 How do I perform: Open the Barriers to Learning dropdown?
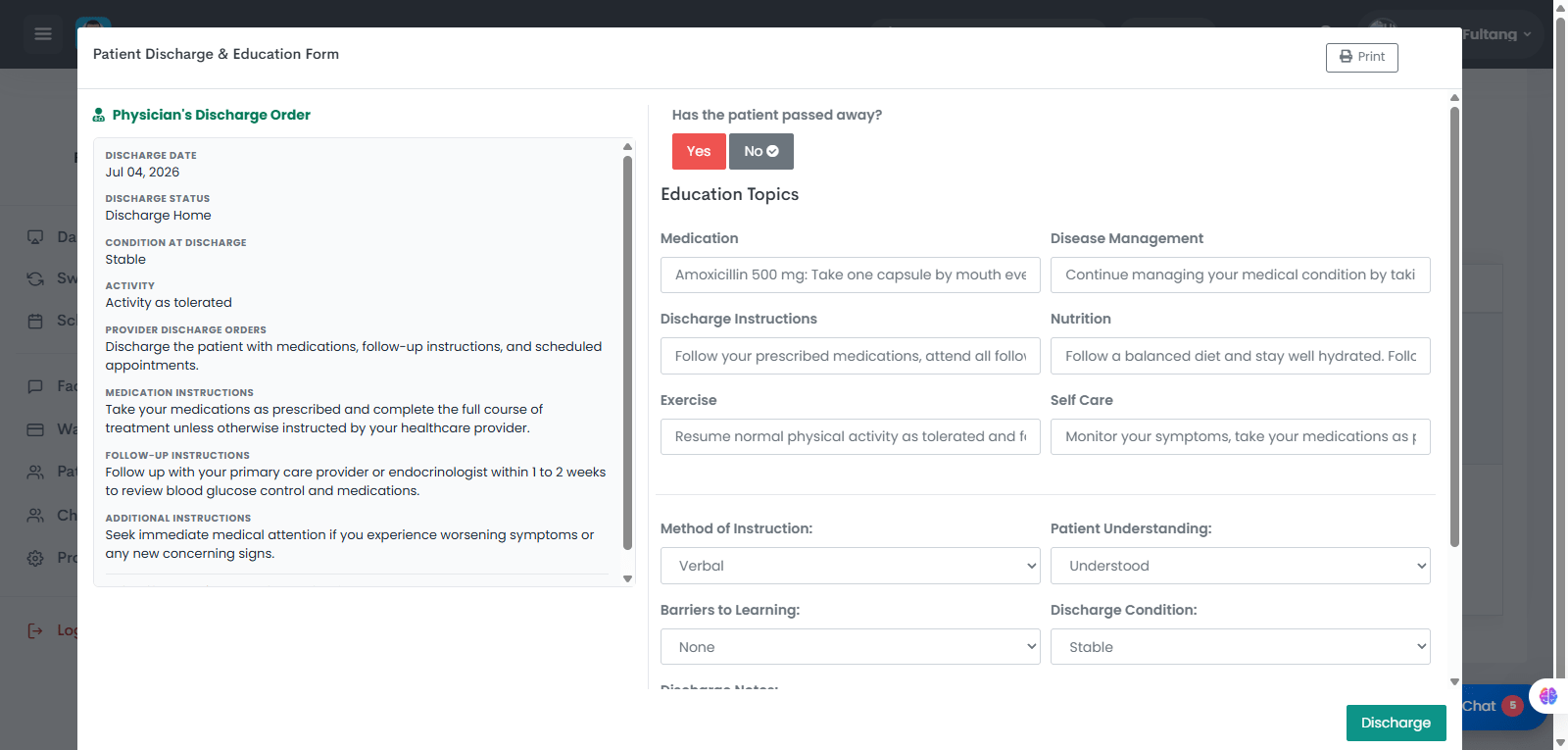850,647
